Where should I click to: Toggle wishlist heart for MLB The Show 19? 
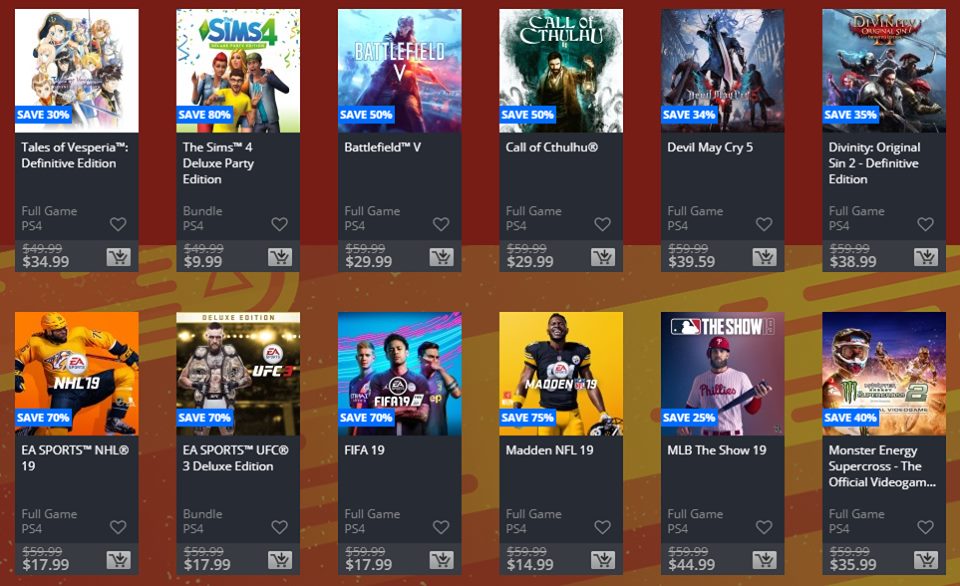coord(763,527)
